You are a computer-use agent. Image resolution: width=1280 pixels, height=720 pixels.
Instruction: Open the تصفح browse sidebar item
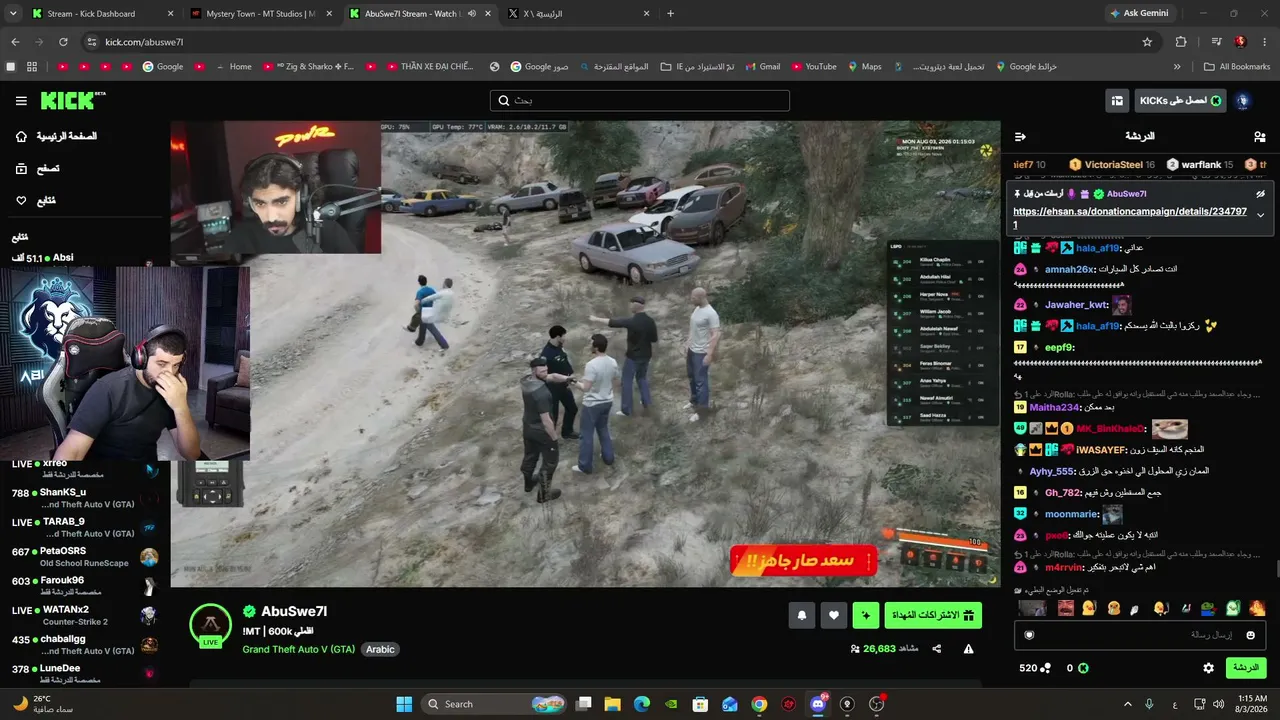[38, 169]
